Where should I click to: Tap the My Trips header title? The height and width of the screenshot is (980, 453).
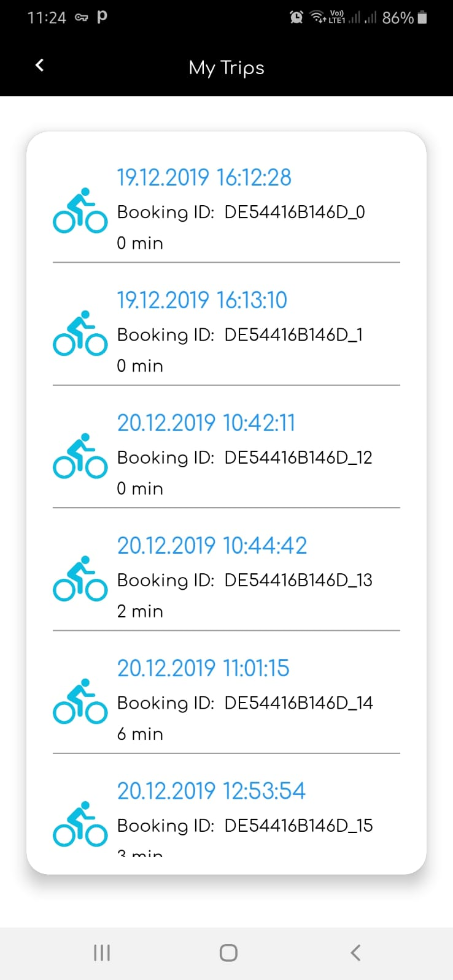click(x=226, y=68)
